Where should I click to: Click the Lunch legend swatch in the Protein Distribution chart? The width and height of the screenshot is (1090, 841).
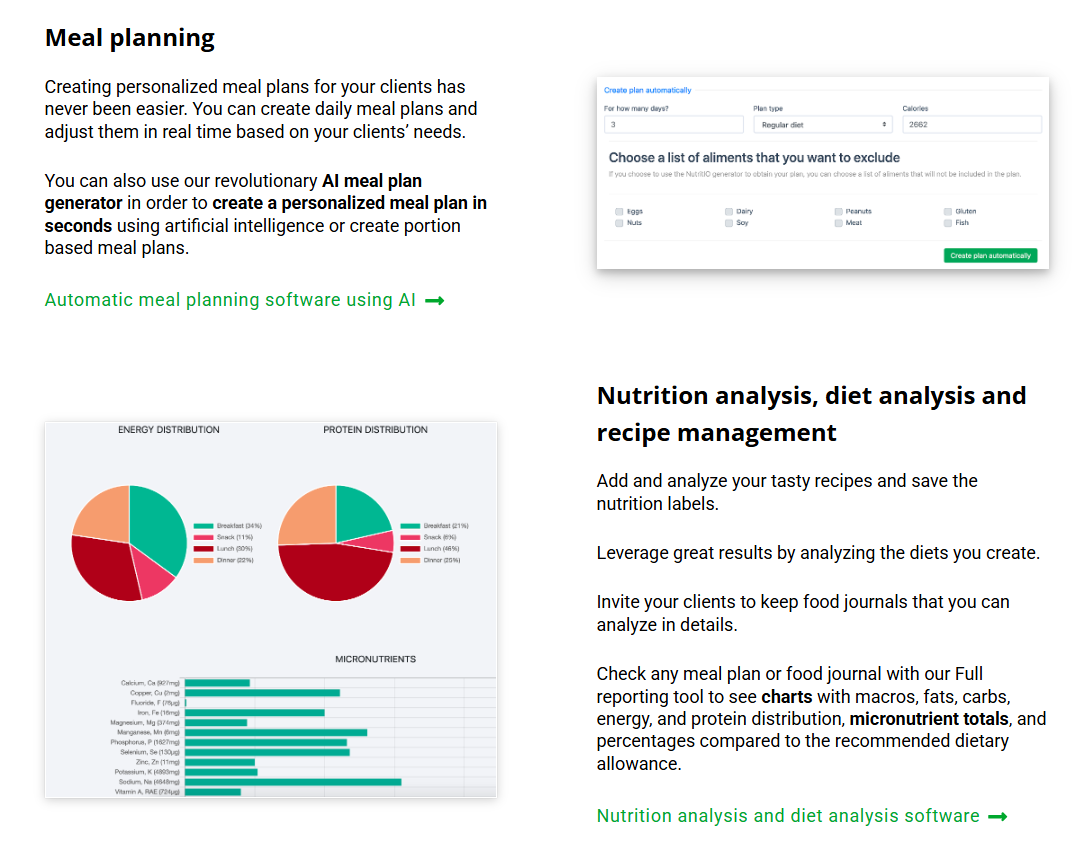pyautogui.click(x=410, y=549)
